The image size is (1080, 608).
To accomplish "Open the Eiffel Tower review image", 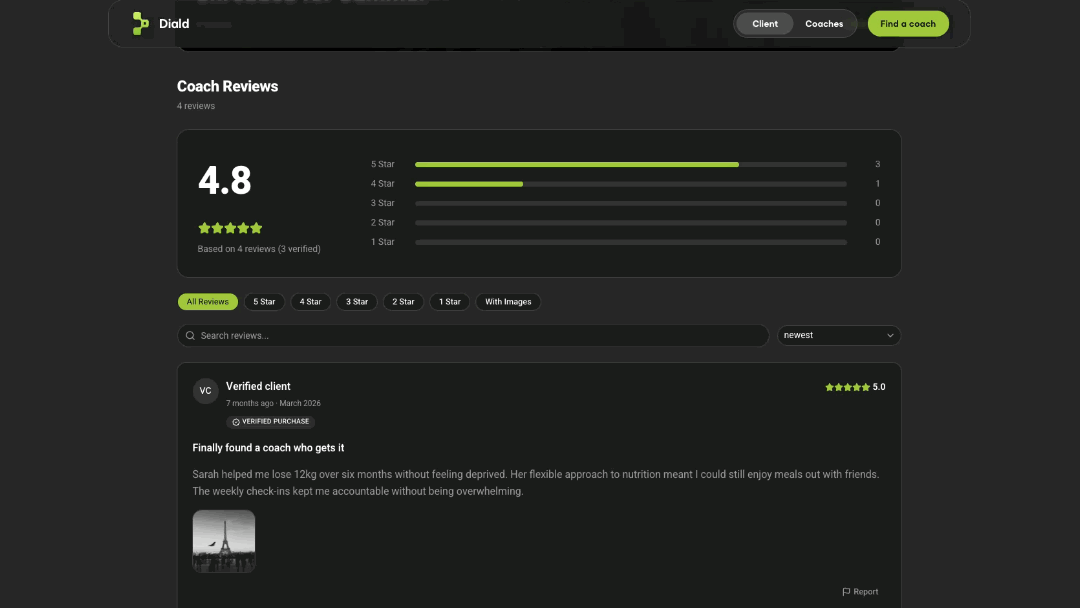I will pyautogui.click(x=224, y=541).
